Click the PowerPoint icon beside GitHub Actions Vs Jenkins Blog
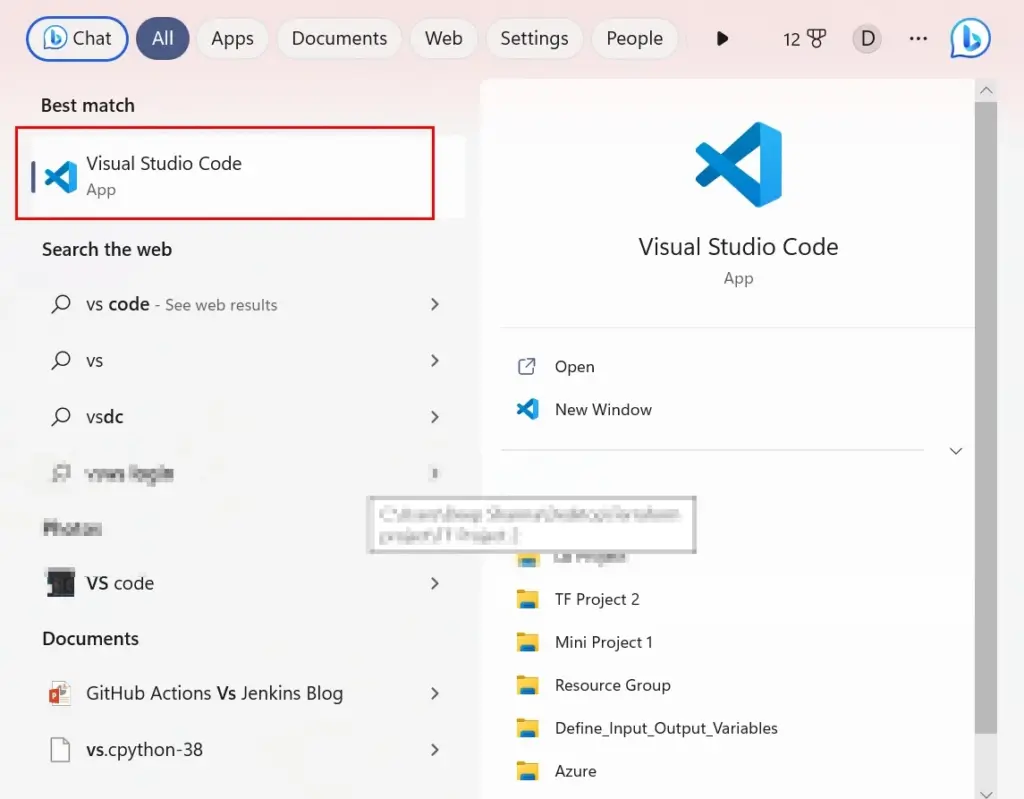The width and height of the screenshot is (1024, 799). (x=60, y=693)
